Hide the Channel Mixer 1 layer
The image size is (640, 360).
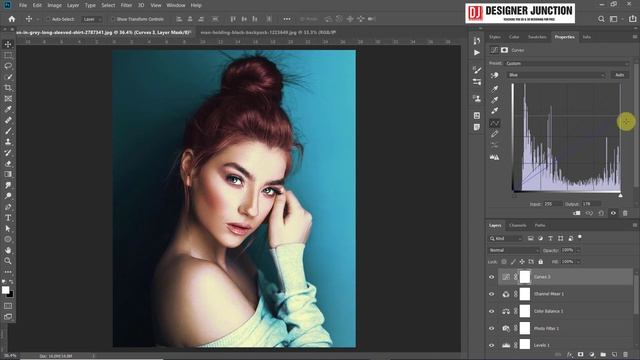click(x=491, y=294)
